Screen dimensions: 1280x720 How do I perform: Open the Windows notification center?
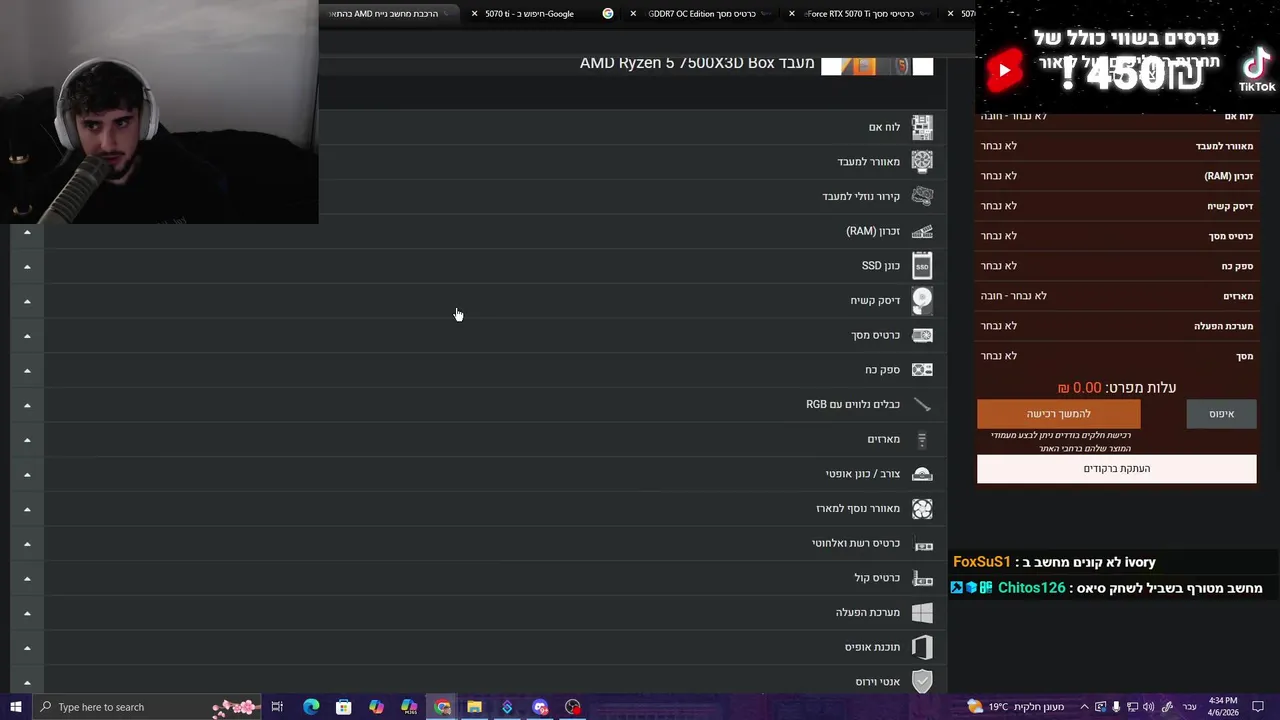(1258, 707)
